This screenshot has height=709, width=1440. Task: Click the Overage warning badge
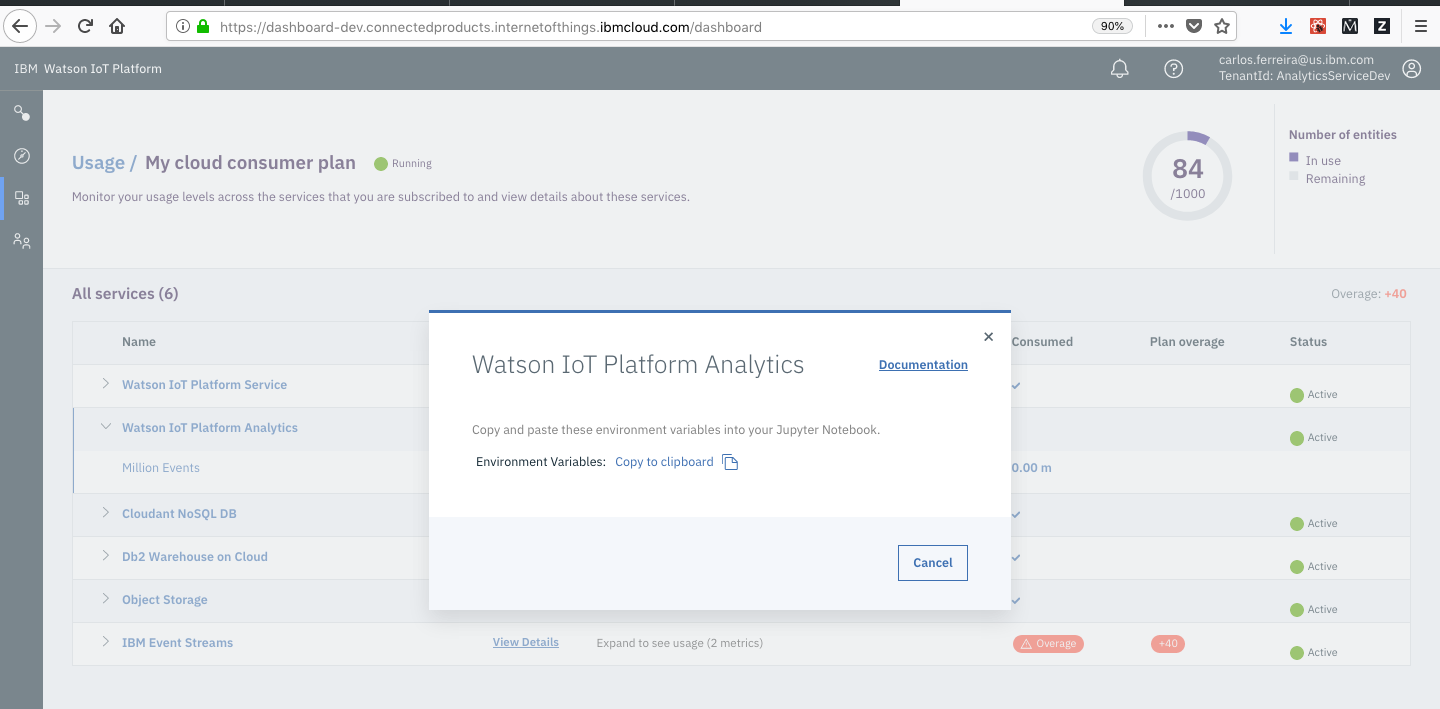[x=1048, y=644]
